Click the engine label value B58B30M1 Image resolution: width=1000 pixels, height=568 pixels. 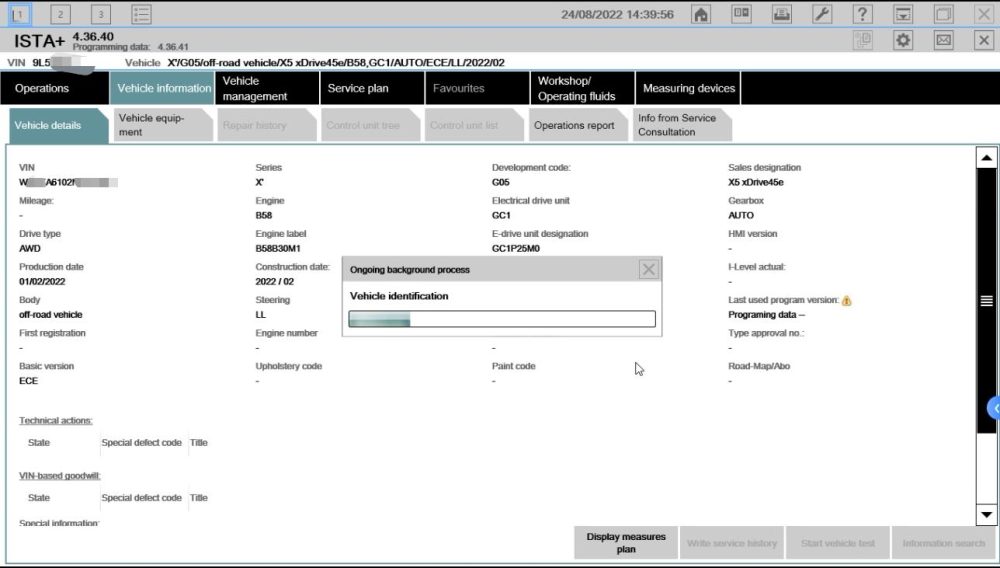point(278,249)
